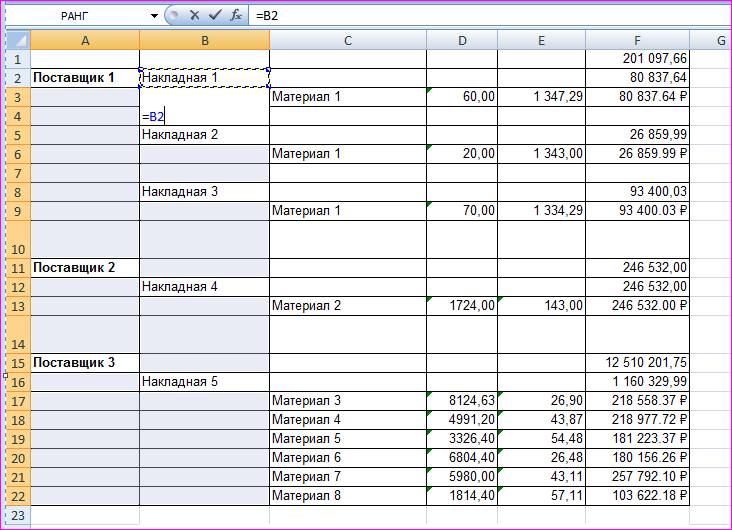Click cell Материал 4
The height and width of the screenshot is (530, 732).
tap(348, 420)
